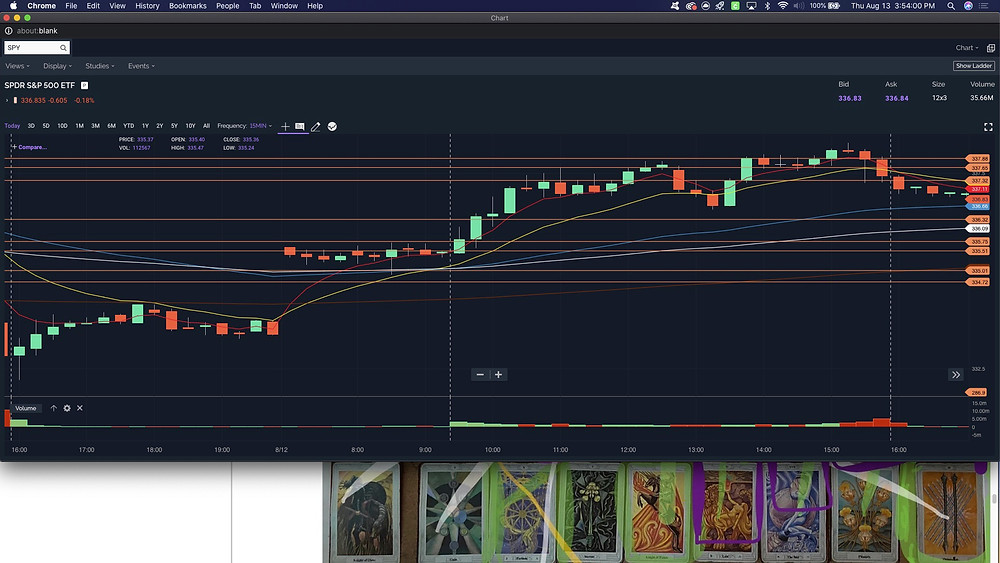Viewport: 1000px width, 563px height.
Task: Select the 5Y time range
Action: 174,126
